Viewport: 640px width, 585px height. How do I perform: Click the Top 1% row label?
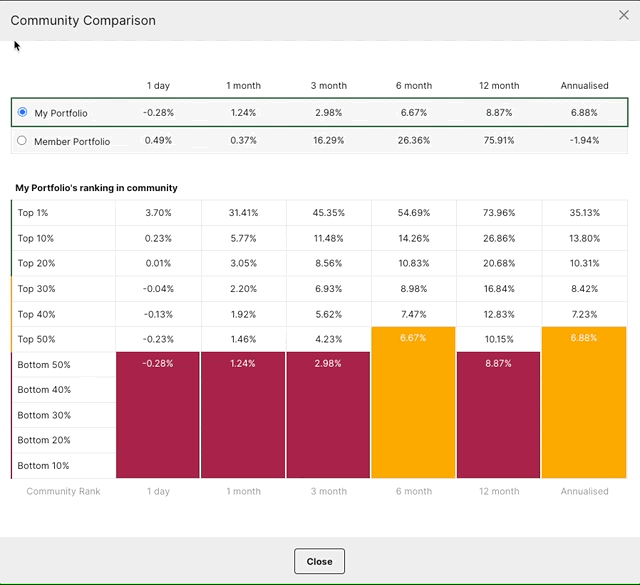[x=33, y=213]
